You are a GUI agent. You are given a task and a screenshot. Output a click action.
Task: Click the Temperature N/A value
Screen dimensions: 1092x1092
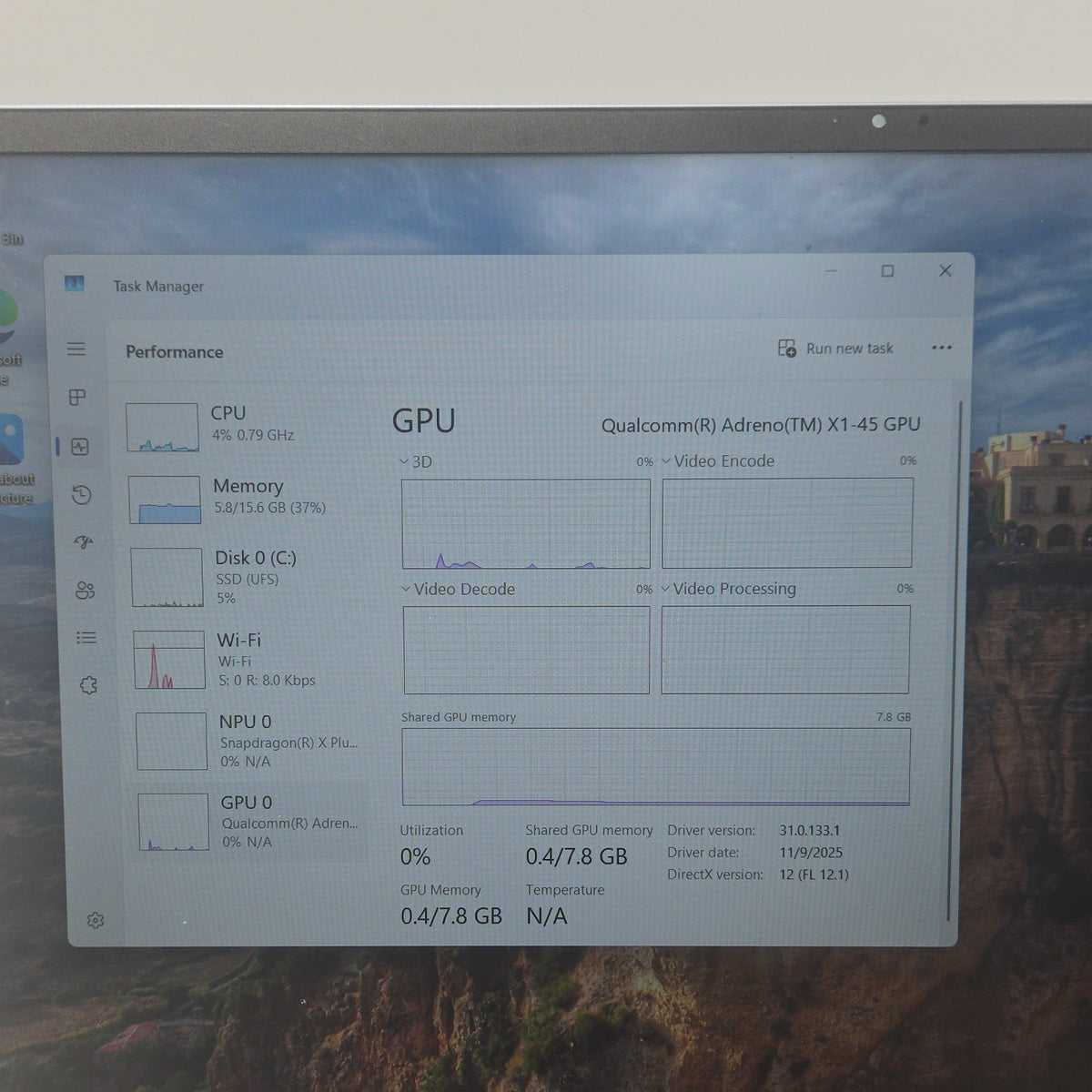tap(546, 916)
